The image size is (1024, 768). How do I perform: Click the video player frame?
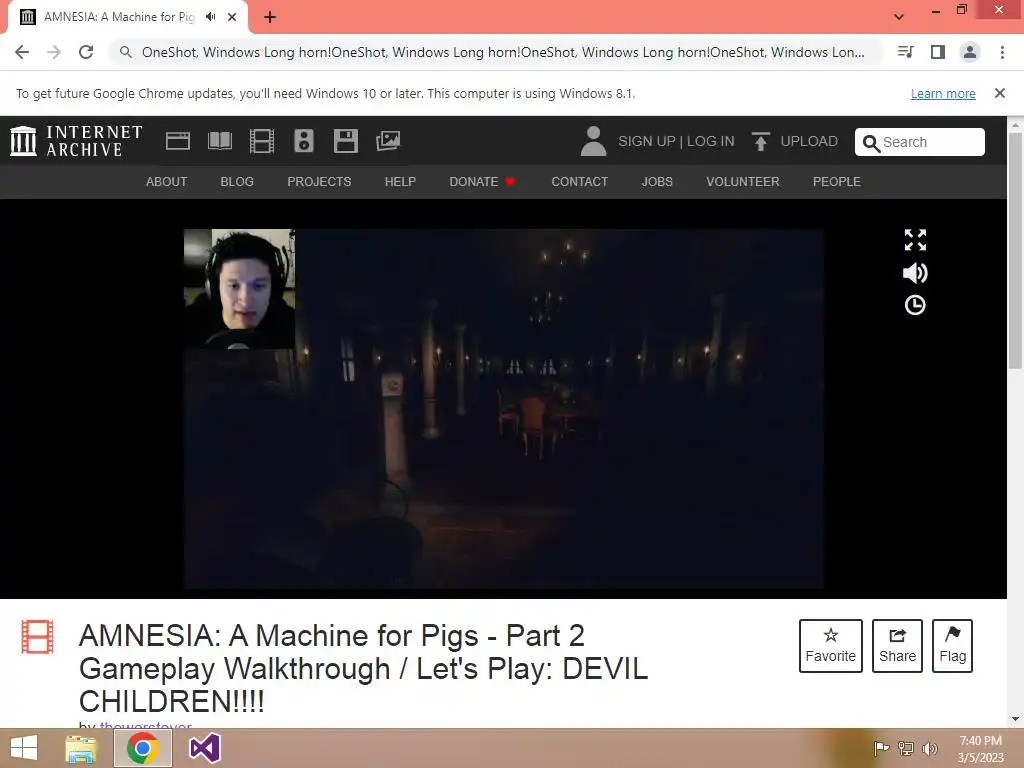pos(504,409)
